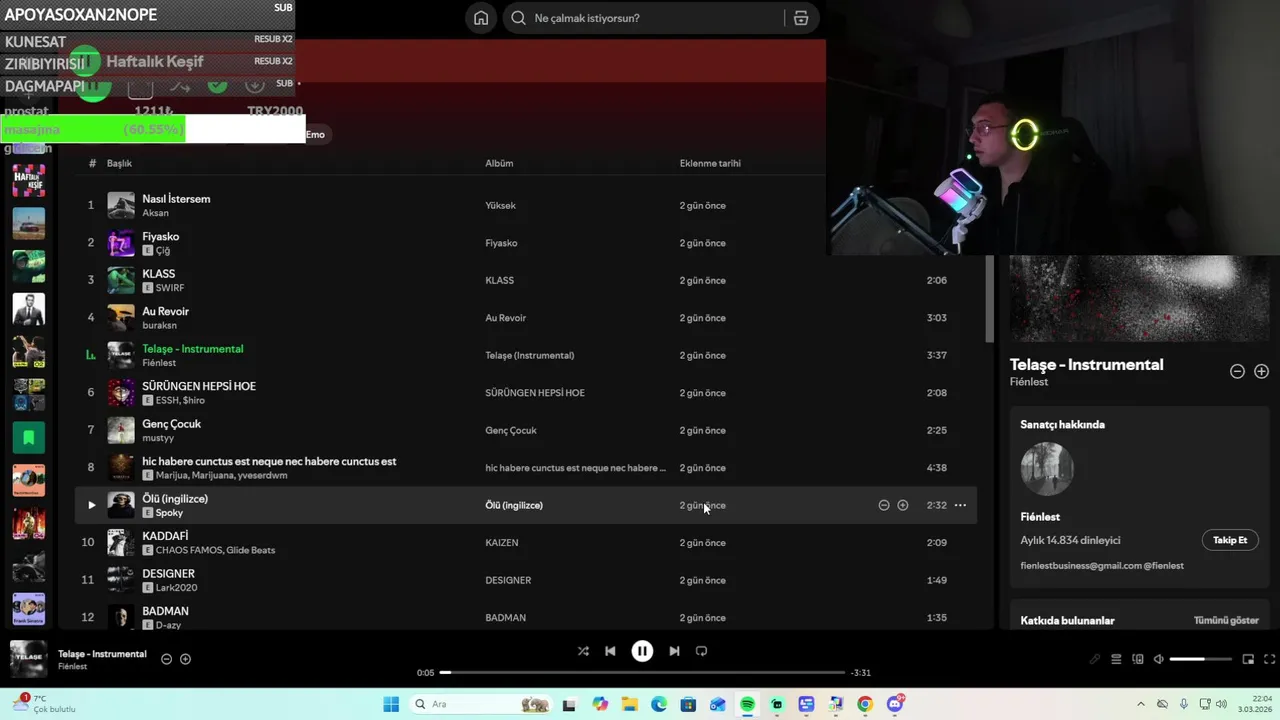
Task: Open more options on Ölü (ingilizce) row
Action: click(960, 505)
